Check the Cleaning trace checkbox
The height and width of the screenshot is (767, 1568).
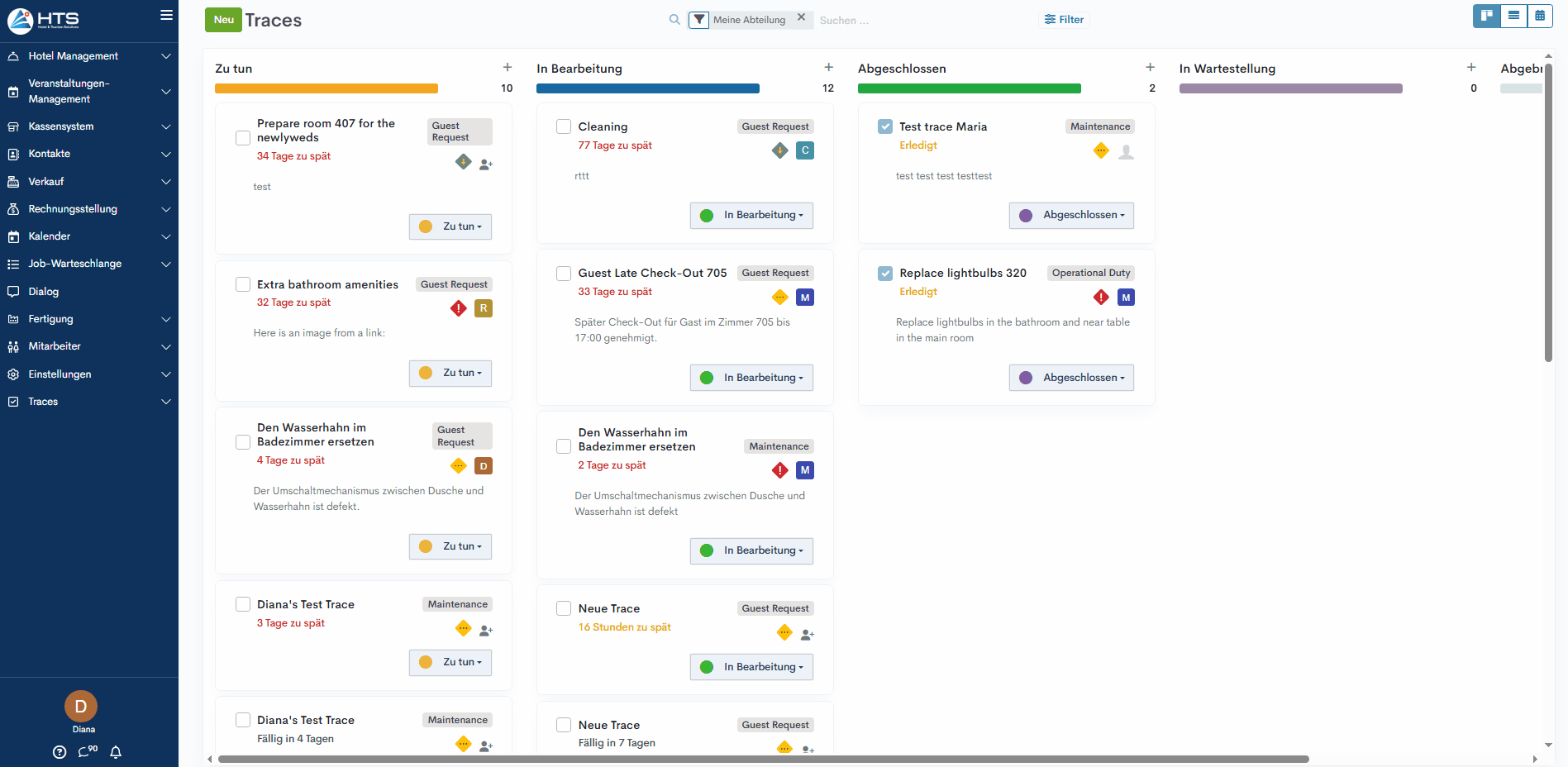point(564,126)
